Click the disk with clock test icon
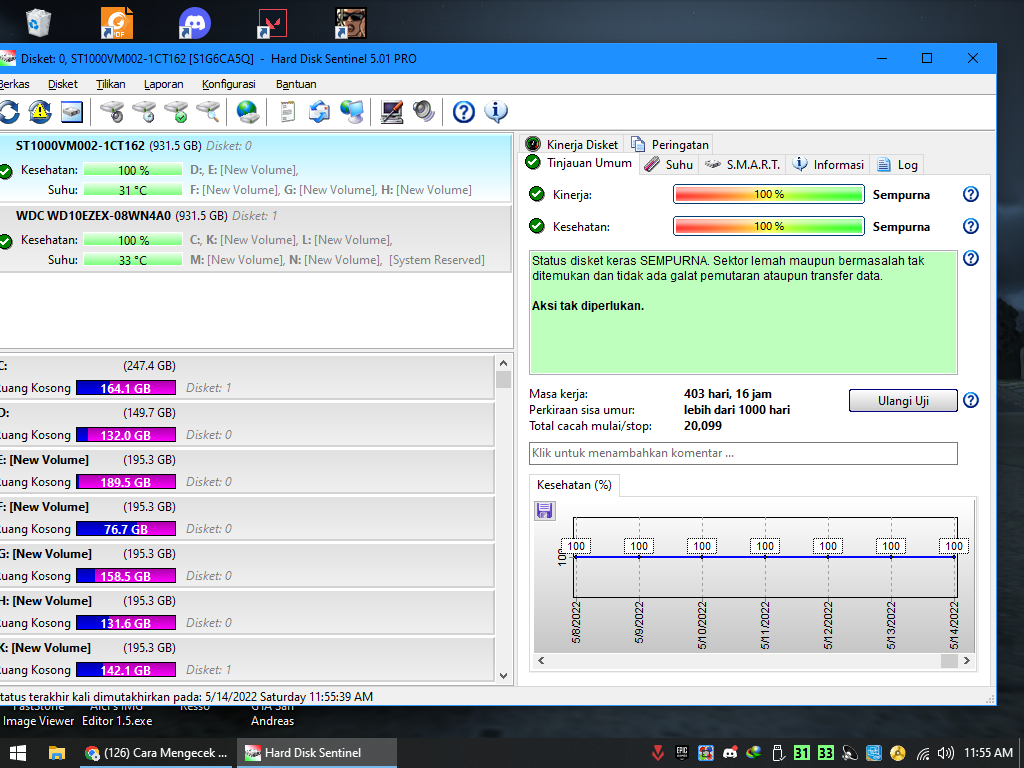 click(x=144, y=112)
